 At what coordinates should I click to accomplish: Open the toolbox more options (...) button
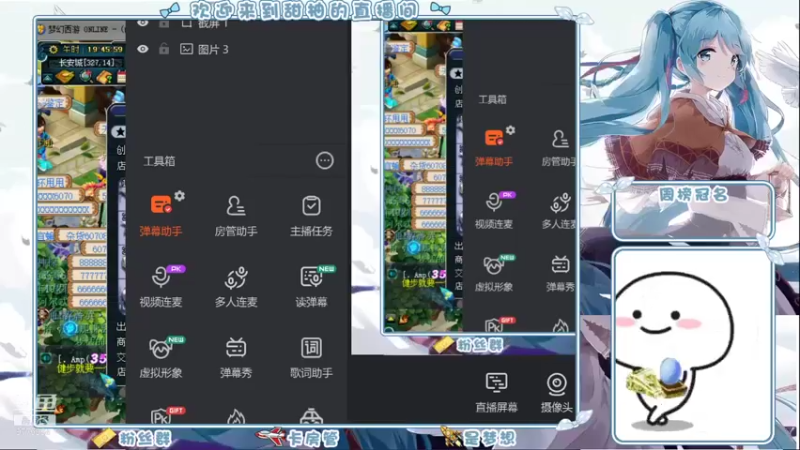click(324, 161)
